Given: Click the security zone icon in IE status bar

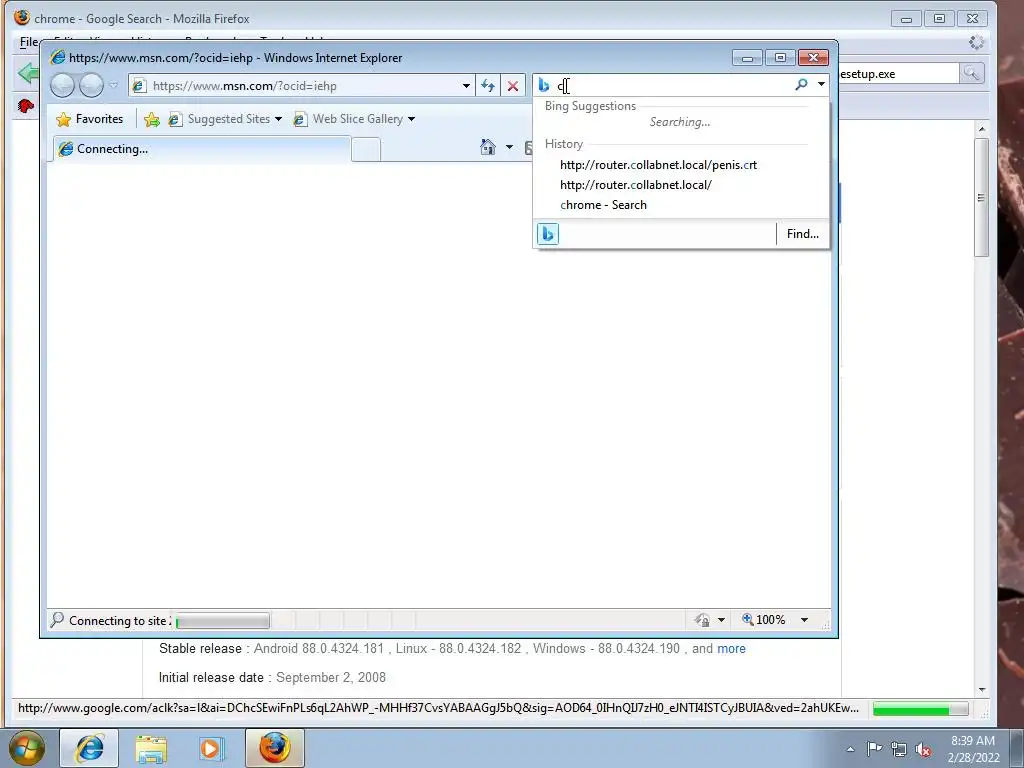Looking at the screenshot, I should coord(702,620).
